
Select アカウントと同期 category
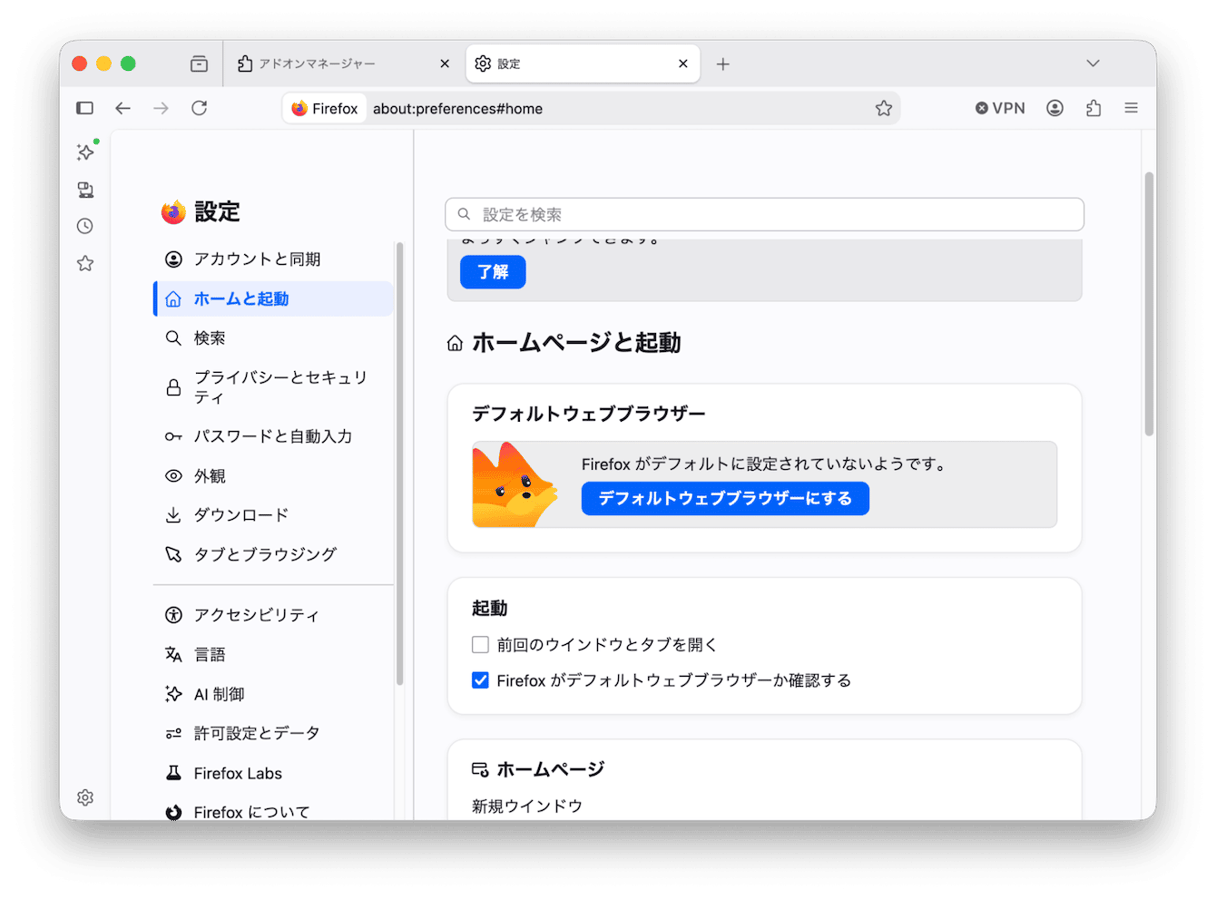coord(273,259)
